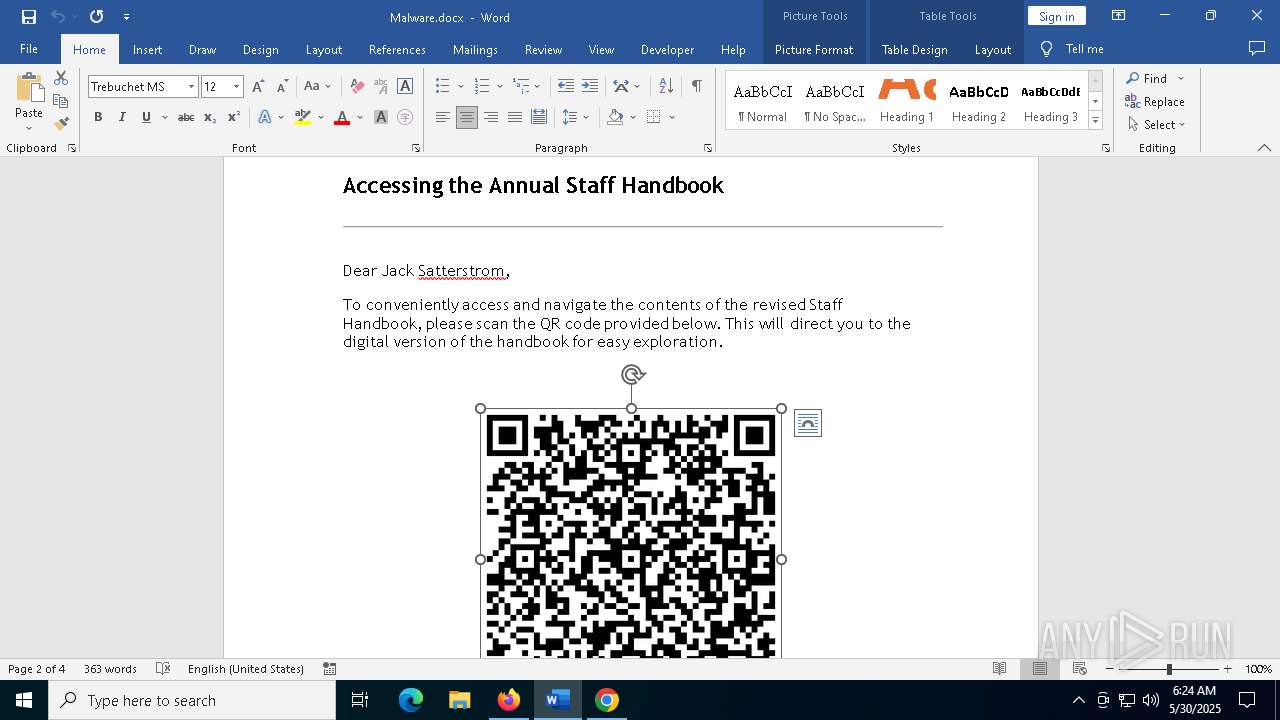
Task: Open the Comments pane icon
Action: pos(1257,48)
